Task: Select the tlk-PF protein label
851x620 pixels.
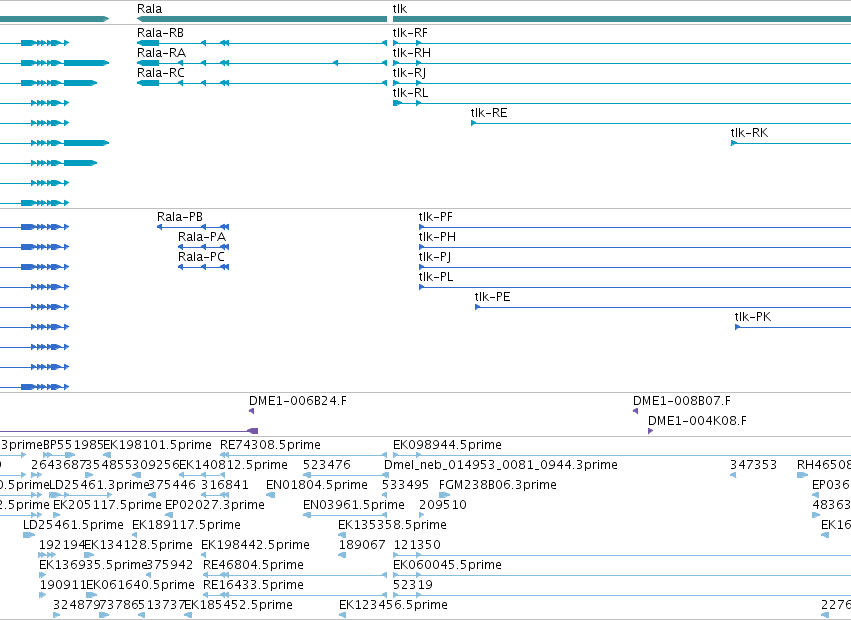Action: (x=435, y=217)
